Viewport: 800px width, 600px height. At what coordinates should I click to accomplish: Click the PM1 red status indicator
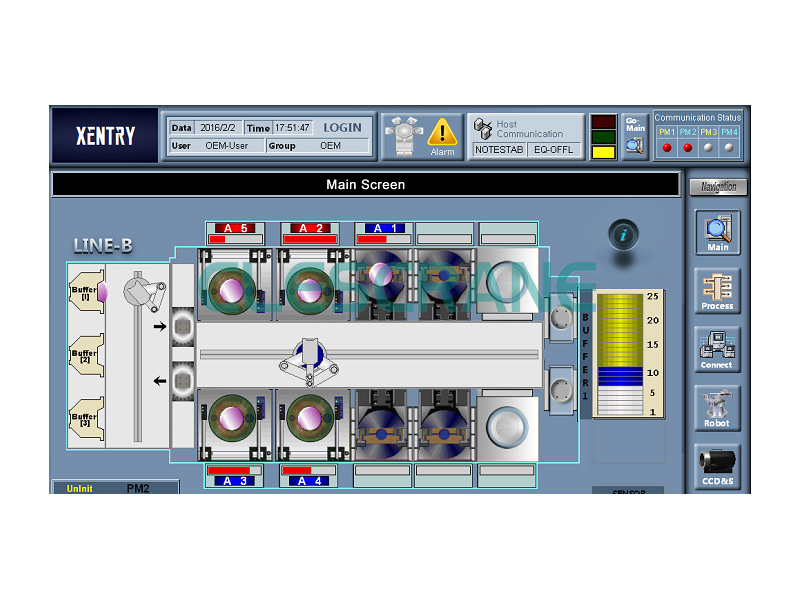click(666, 147)
